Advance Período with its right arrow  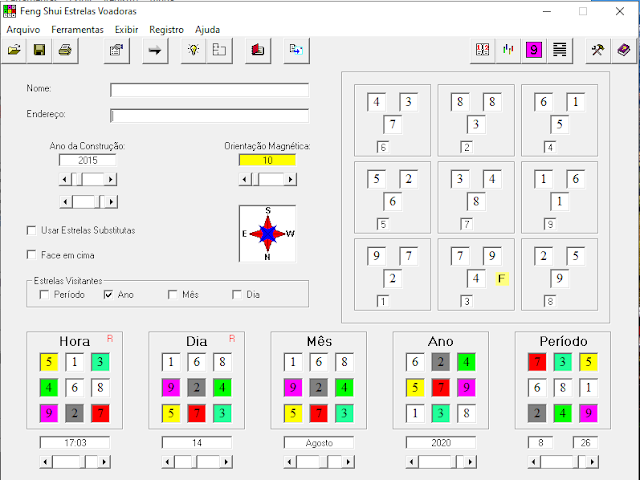tap(592, 462)
